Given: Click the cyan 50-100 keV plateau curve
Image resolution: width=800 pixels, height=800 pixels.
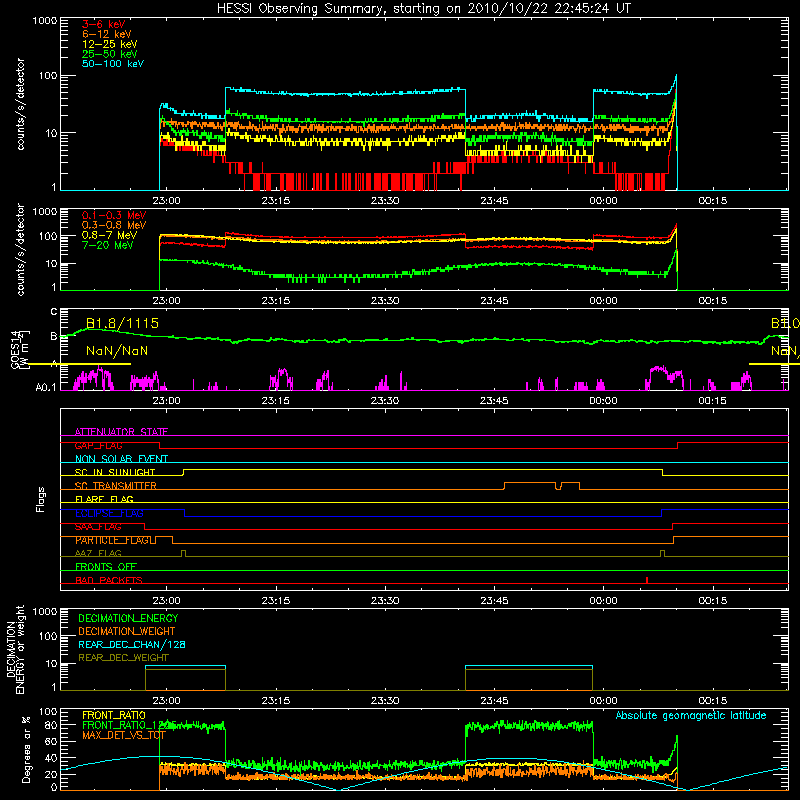Looking at the screenshot, I should pyautogui.click(x=345, y=94).
